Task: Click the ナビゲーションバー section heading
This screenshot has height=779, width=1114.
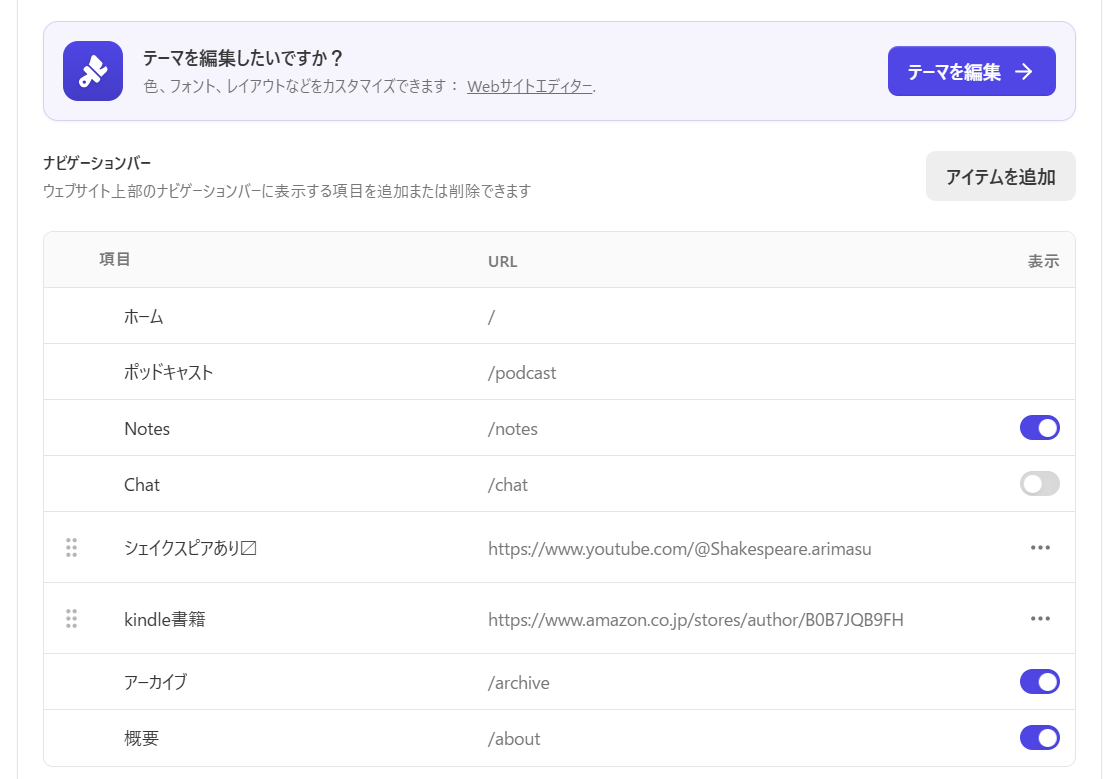Action: 97,163
